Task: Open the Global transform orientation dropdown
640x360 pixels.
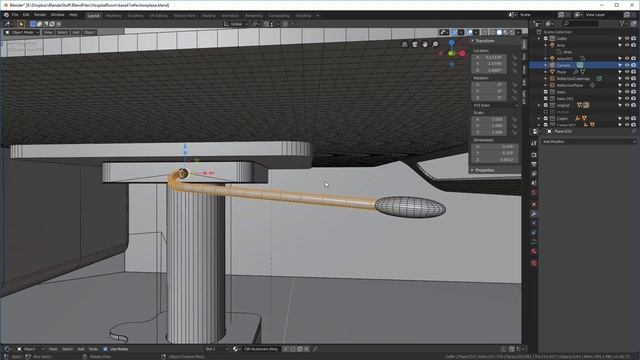Action: (236, 24)
